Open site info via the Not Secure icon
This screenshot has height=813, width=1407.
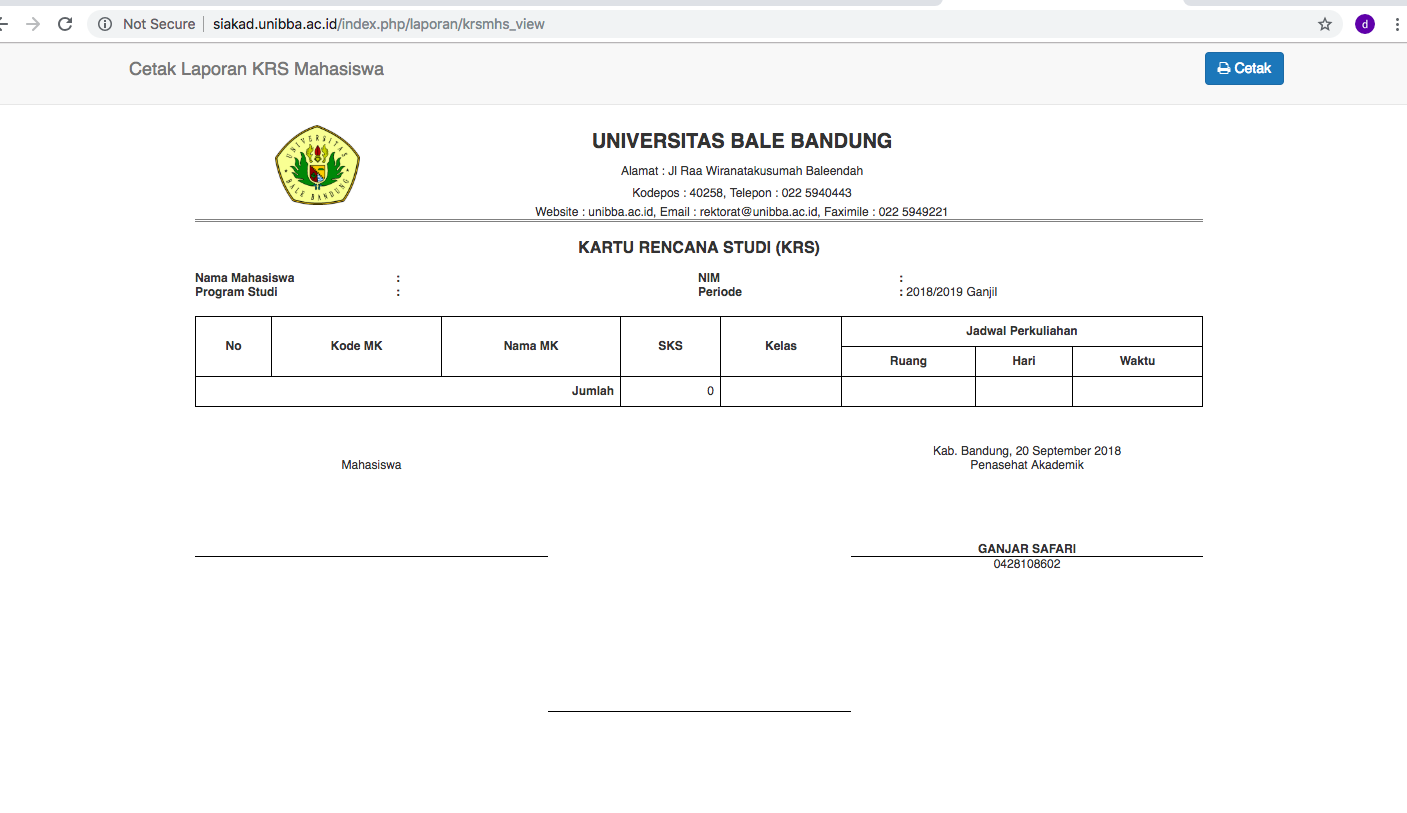[x=105, y=24]
